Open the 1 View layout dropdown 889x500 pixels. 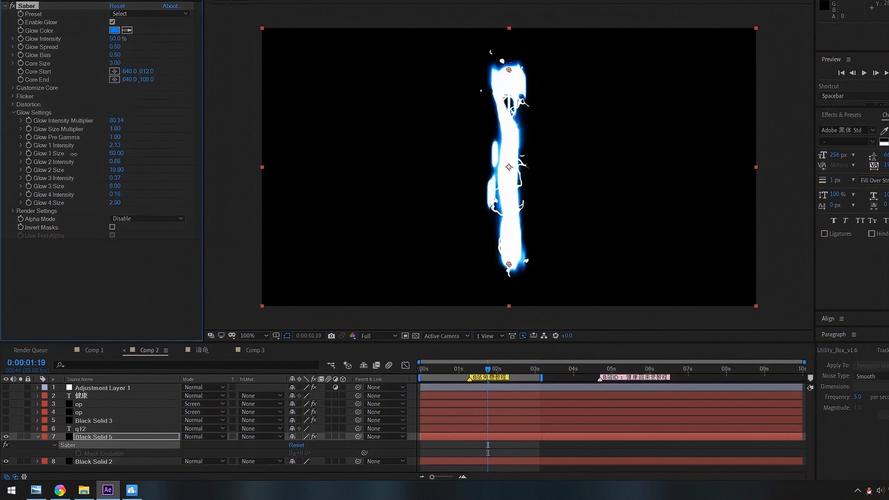point(489,336)
